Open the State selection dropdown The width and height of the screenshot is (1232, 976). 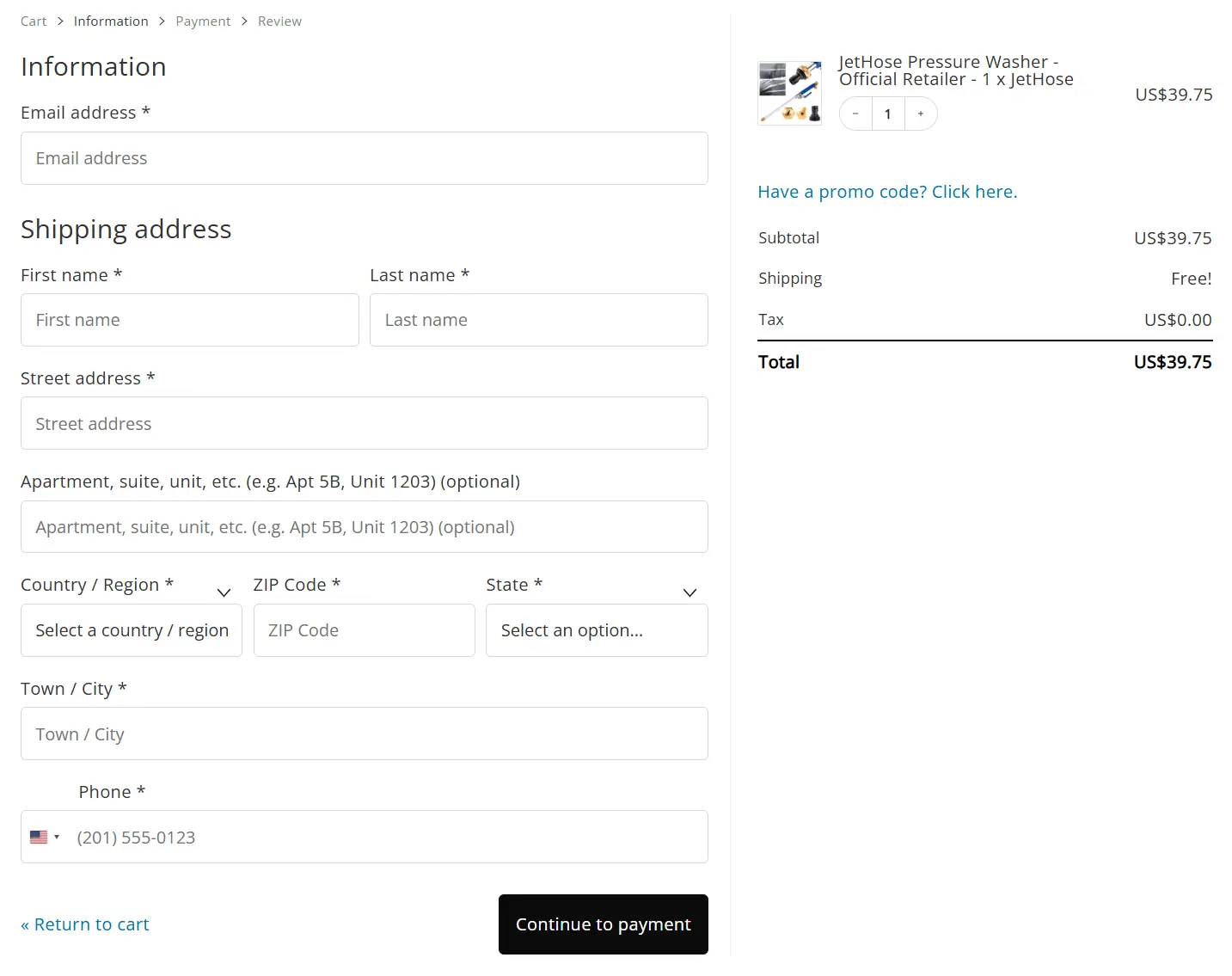pos(597,630)
